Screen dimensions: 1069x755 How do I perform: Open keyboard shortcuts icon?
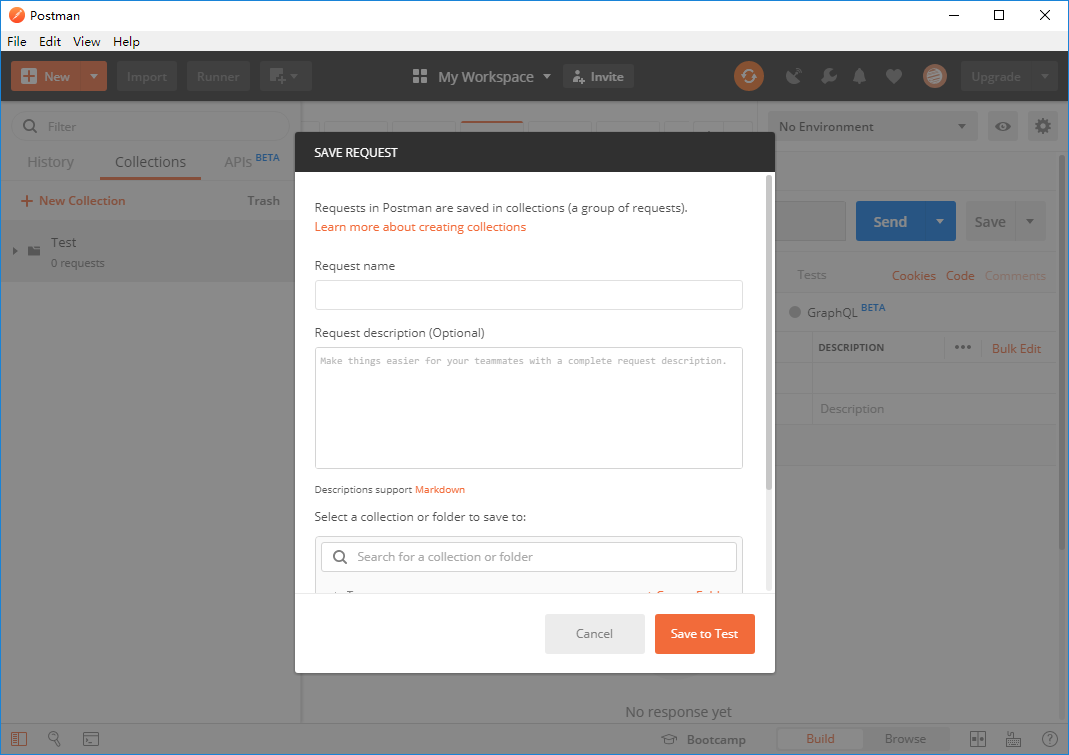1013,739
